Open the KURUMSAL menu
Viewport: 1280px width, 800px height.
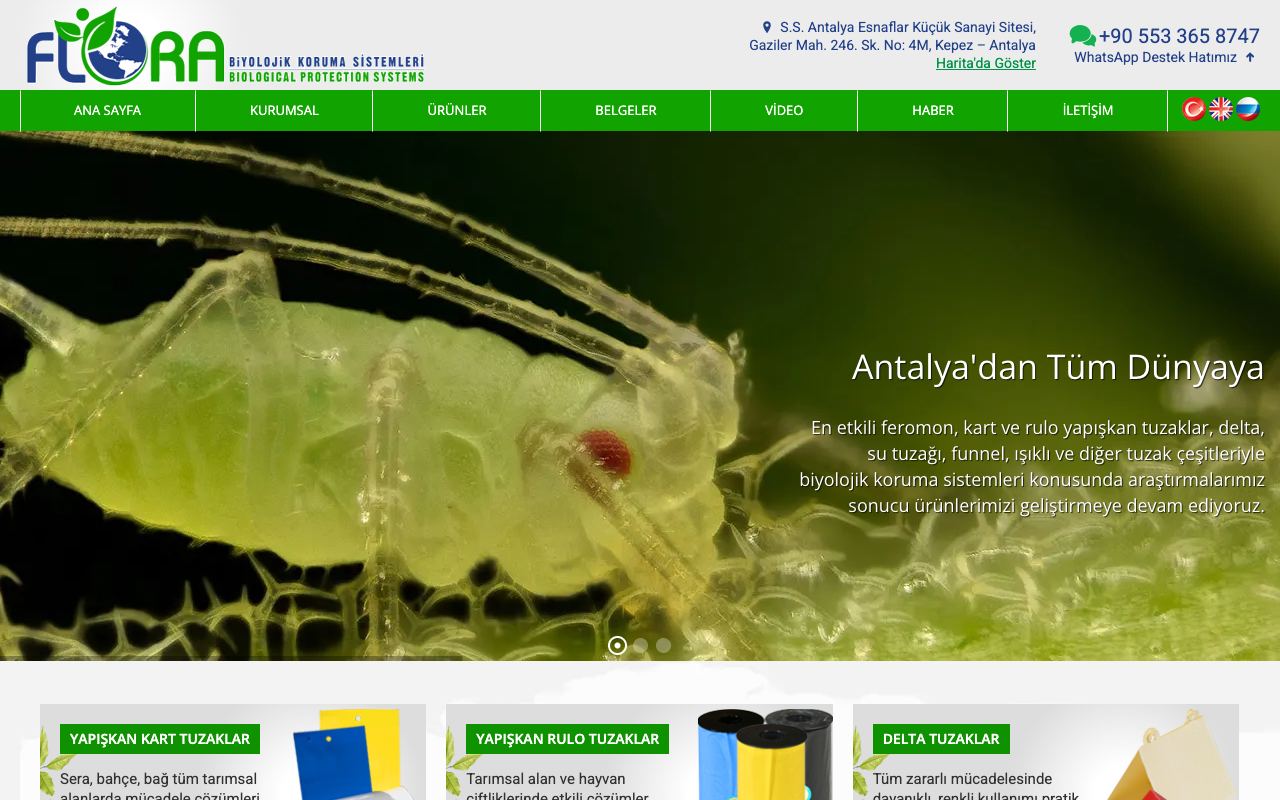pos(284,110)
